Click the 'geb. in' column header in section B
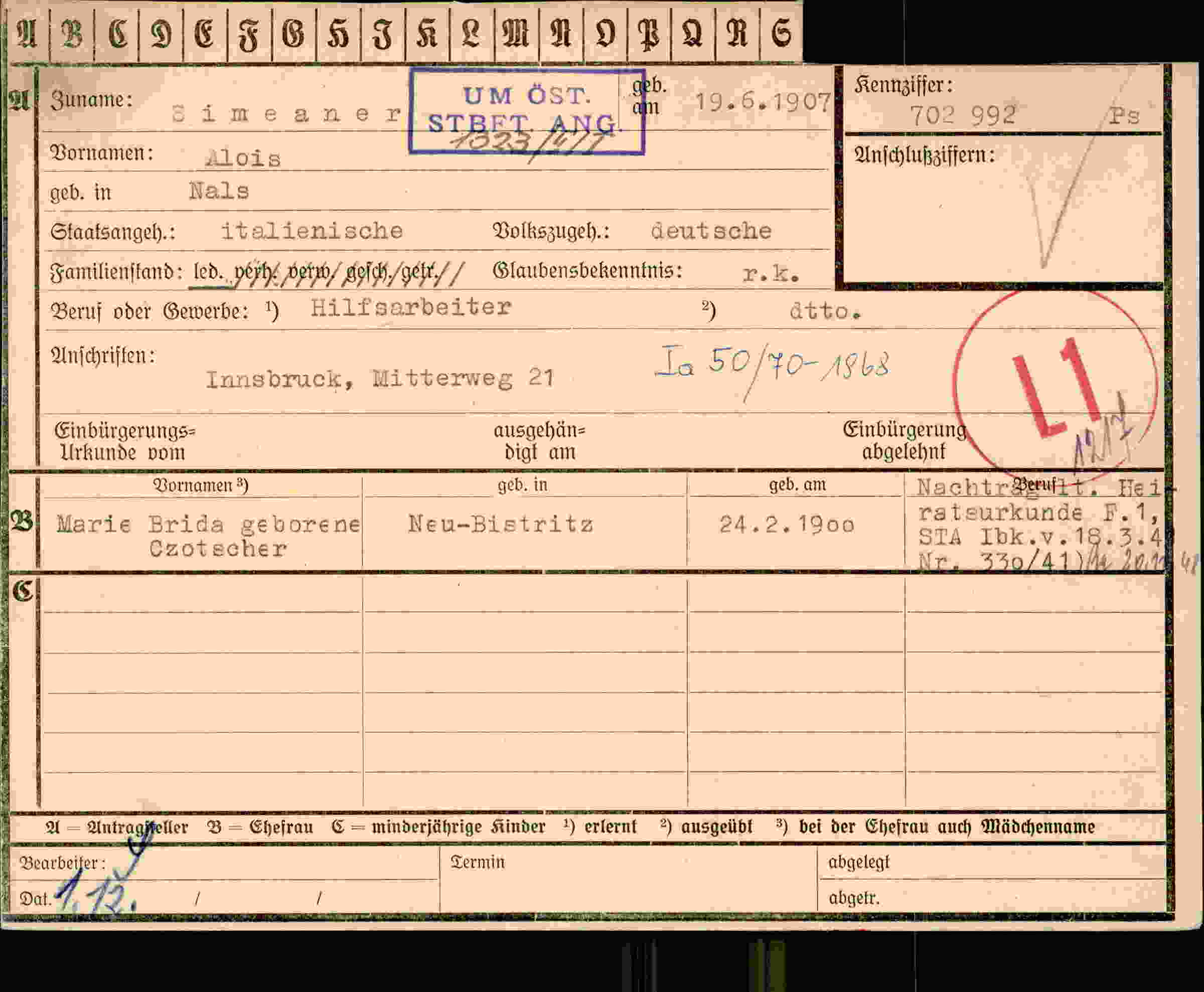 click(523, 484)
